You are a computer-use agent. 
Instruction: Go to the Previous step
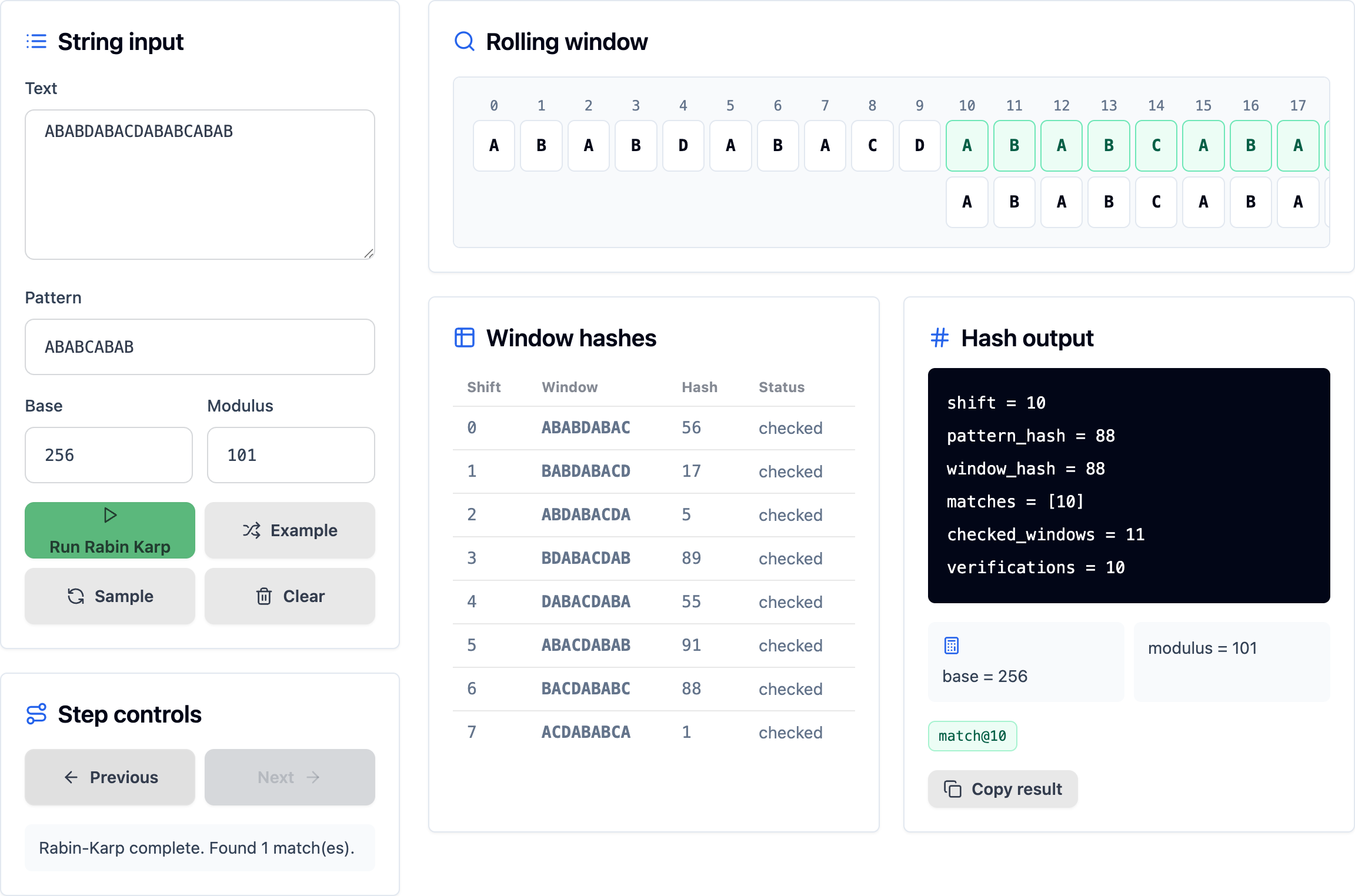110,777
